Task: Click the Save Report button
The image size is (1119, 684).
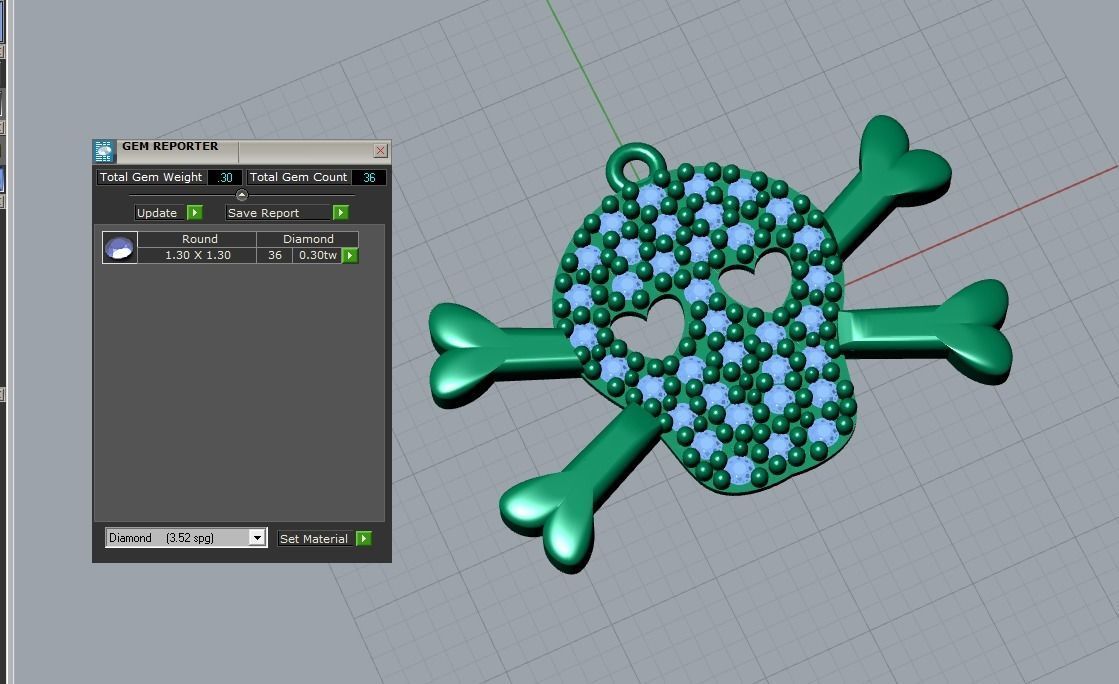Action: click(287, 213)
